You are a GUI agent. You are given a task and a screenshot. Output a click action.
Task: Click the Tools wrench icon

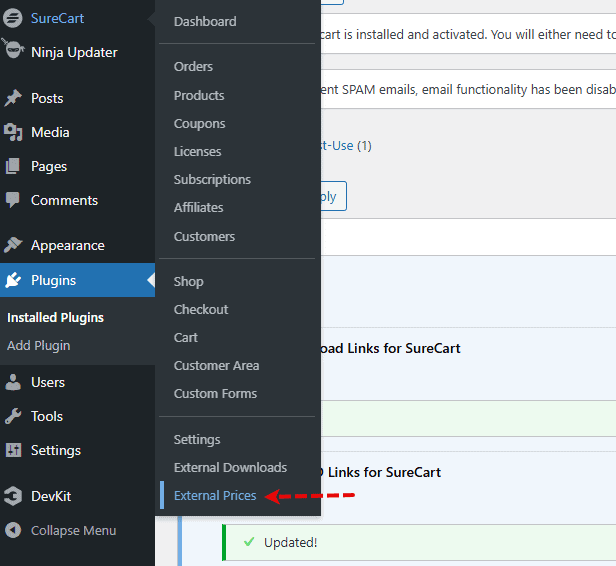coord(13,416)
